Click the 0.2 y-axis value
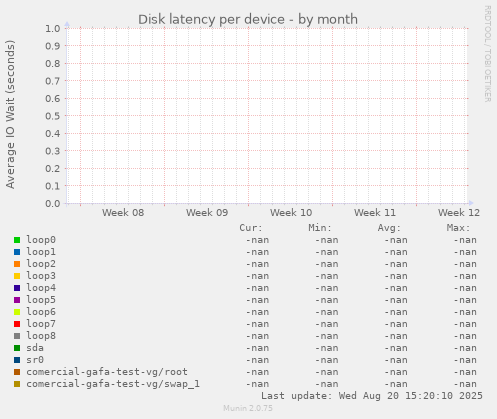 click(x=53, y=168)
